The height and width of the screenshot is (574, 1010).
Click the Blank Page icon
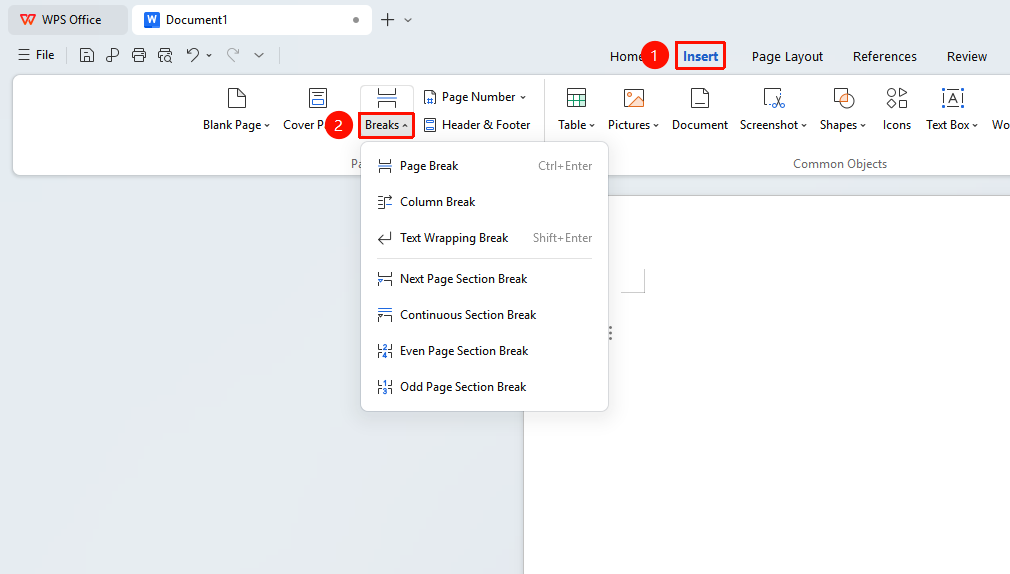[x=237, y=98]
